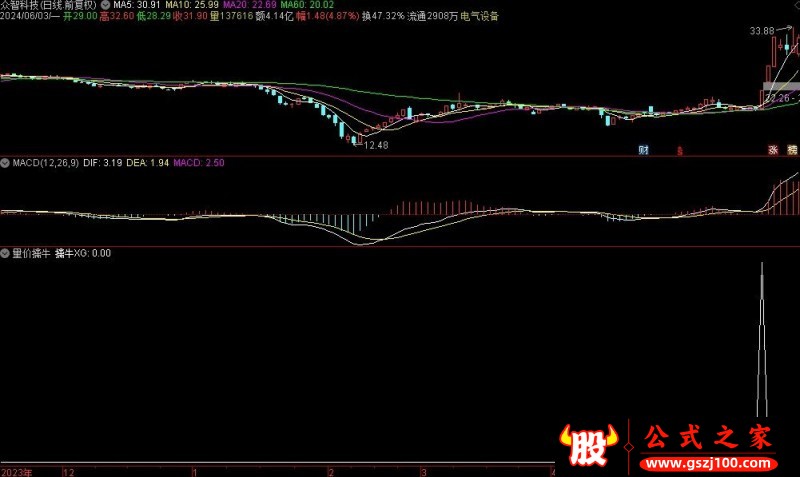Click the DIF: 3.19 value

(x=103, y=163)
